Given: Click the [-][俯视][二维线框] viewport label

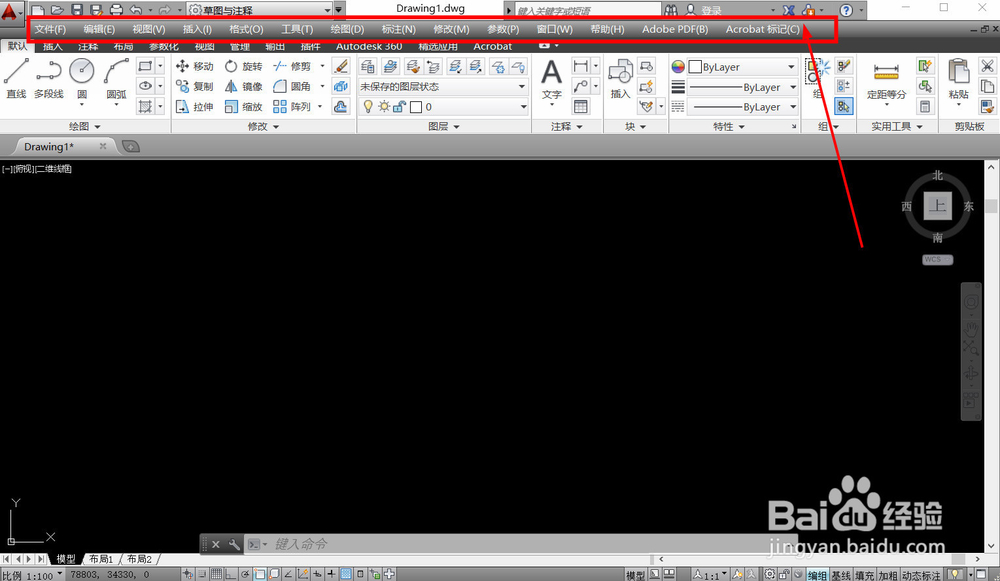Looking at the screenshot, I should (x=37, y=169).
